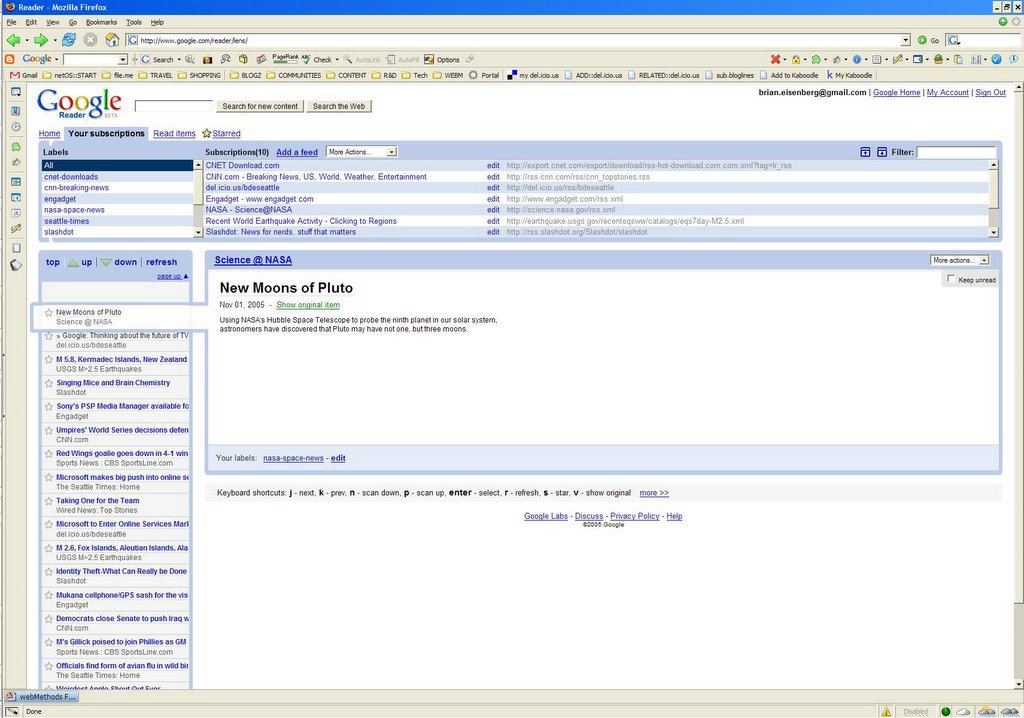Screen dimensions: 1024x718
Task: Click the Google Reader search text box
Action: (x=174, y=106)
